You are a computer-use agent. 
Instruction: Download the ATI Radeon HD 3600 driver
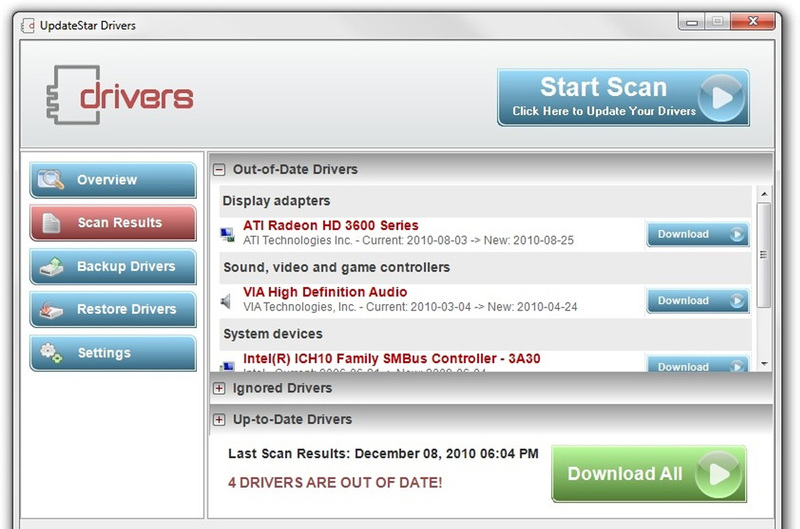(697, 234)
